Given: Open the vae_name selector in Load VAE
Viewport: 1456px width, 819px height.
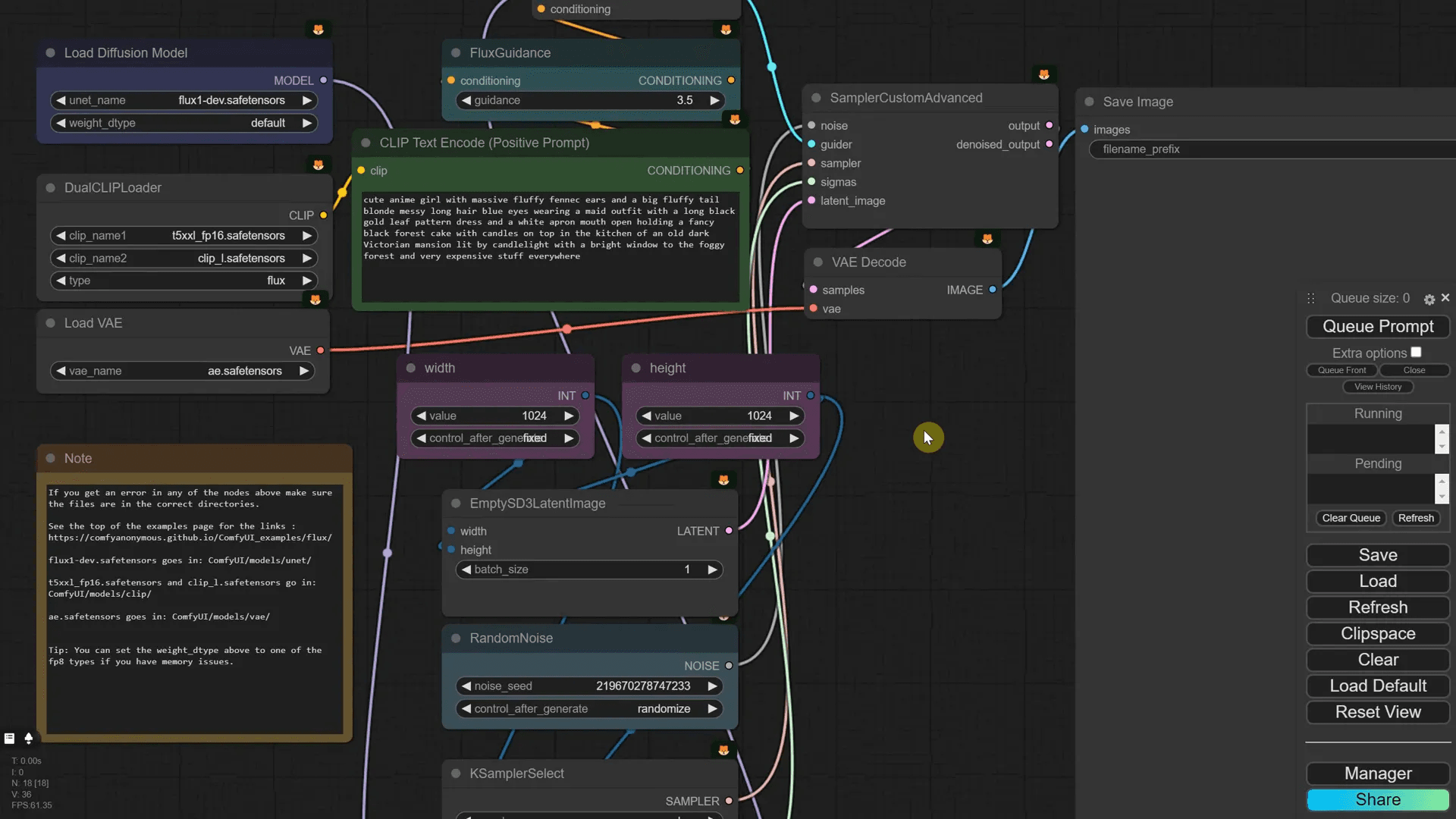Looking at the screenshot, I should click(x=182, y=371).
